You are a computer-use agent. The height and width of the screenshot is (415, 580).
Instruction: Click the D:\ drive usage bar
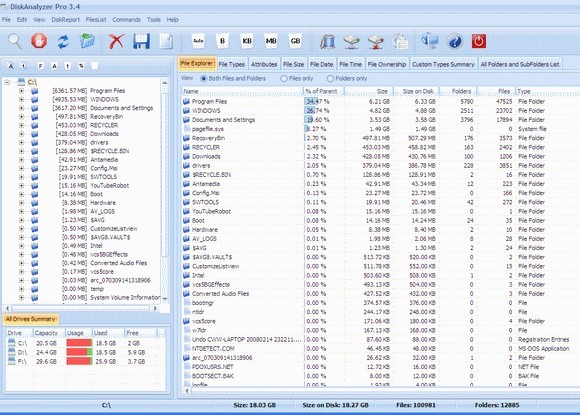pos(79,352)
